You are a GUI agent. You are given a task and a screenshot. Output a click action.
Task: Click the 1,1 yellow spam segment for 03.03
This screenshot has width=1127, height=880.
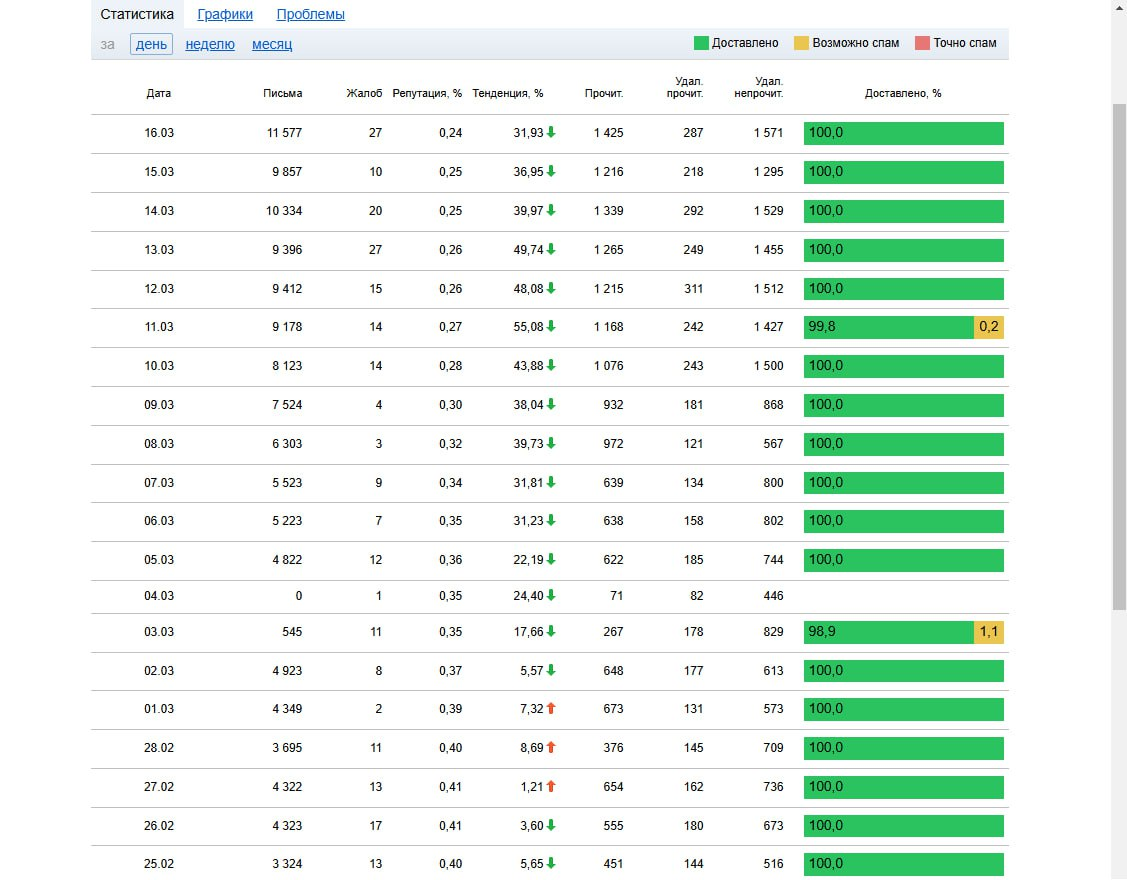pos(989,632)
